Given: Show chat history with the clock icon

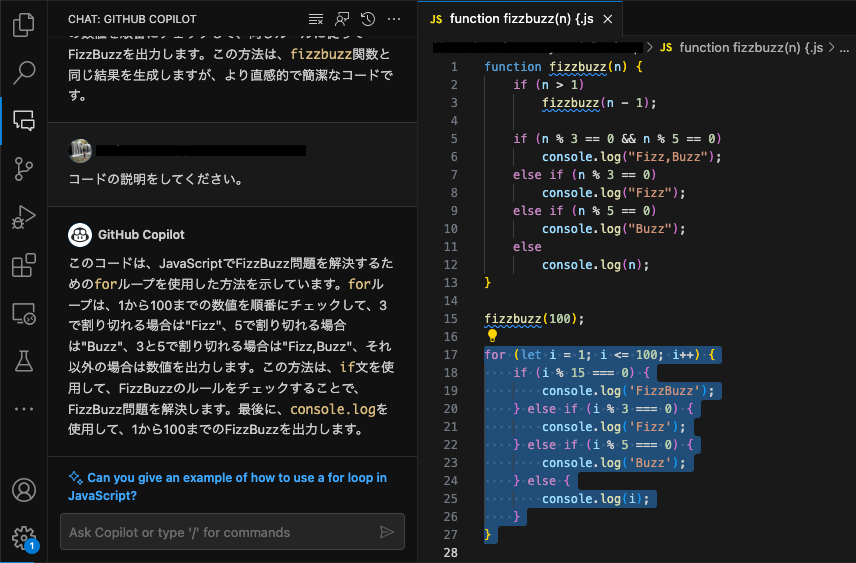Looking at the screenshot, I should point(368,19).
